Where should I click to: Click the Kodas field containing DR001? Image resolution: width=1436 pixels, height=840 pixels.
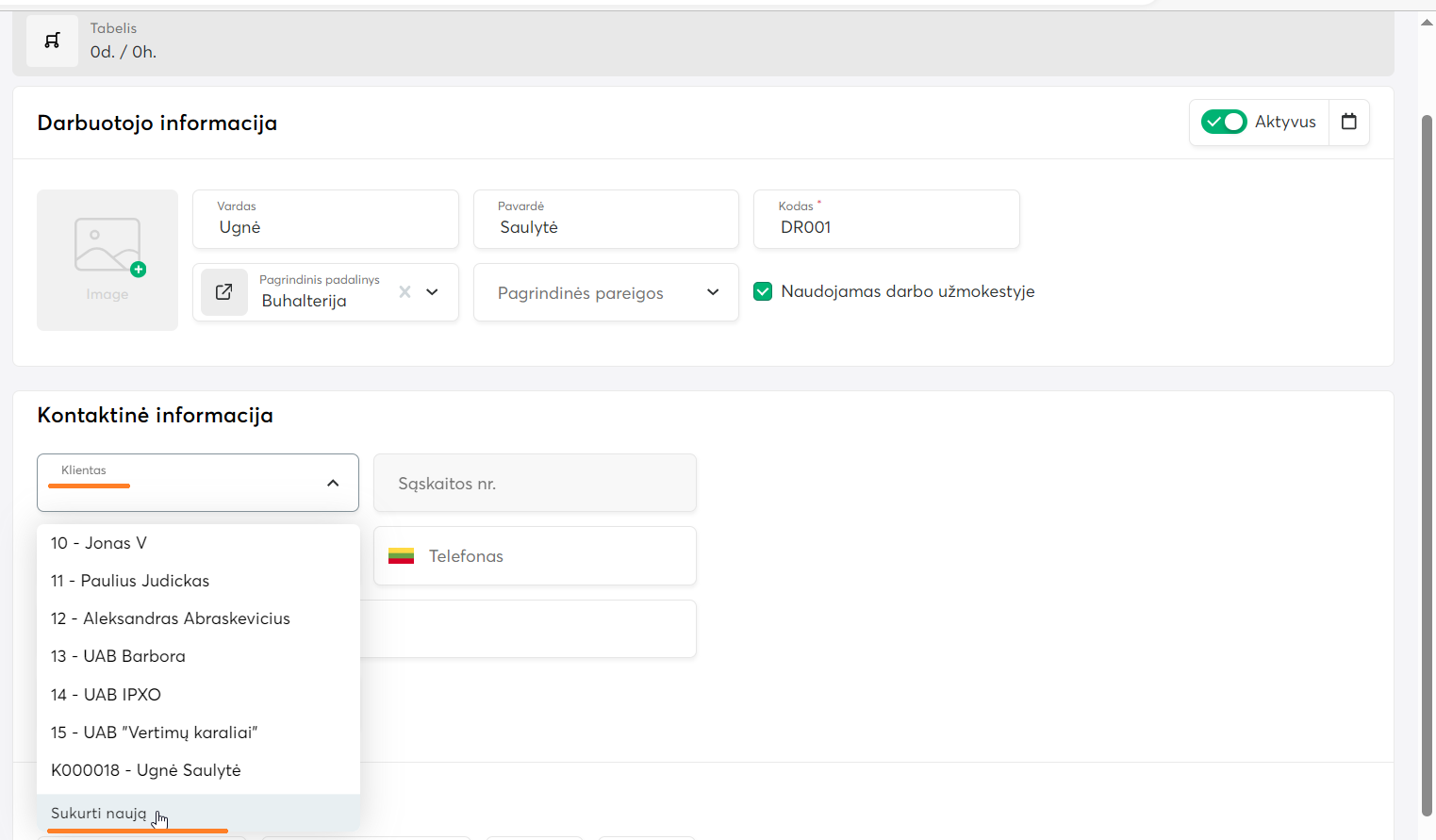pos(886,227)
